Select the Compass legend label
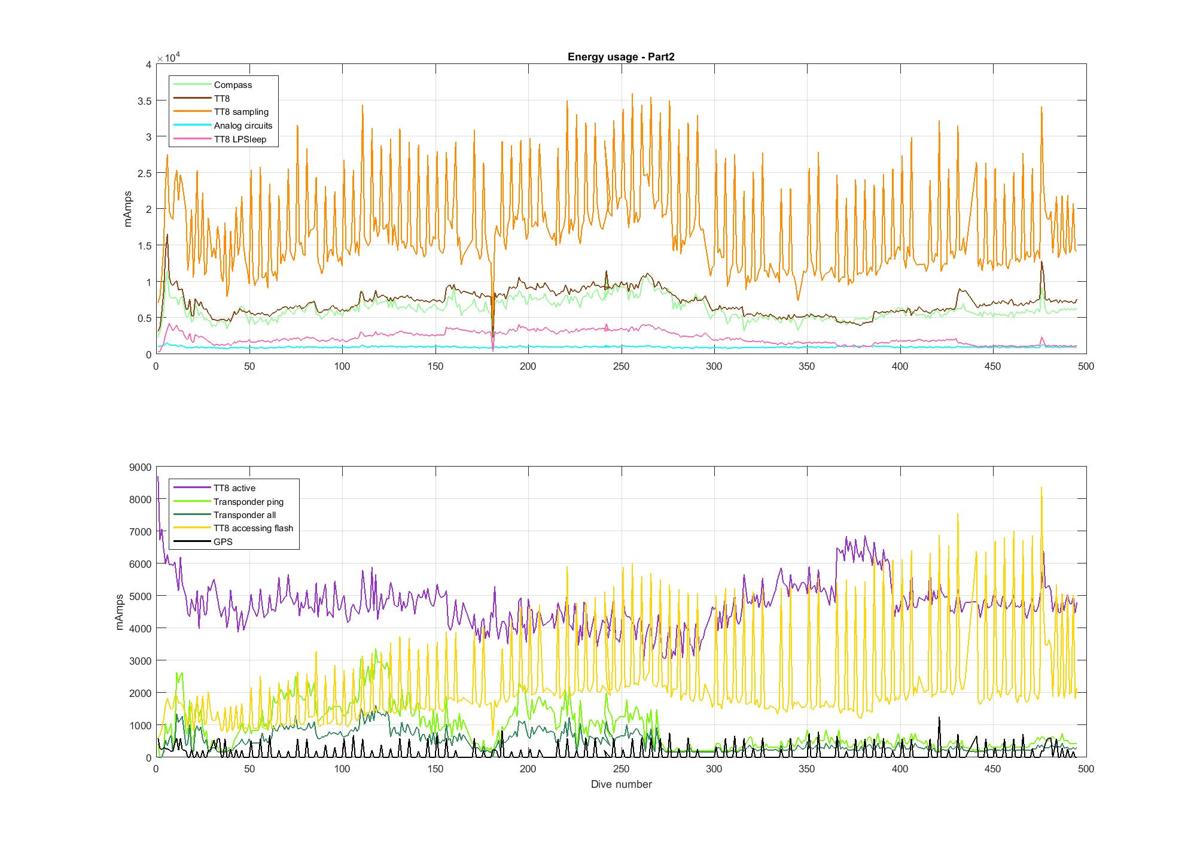Image resolution: width=1200 pixels, height=851 pixels. click(233, 85)
